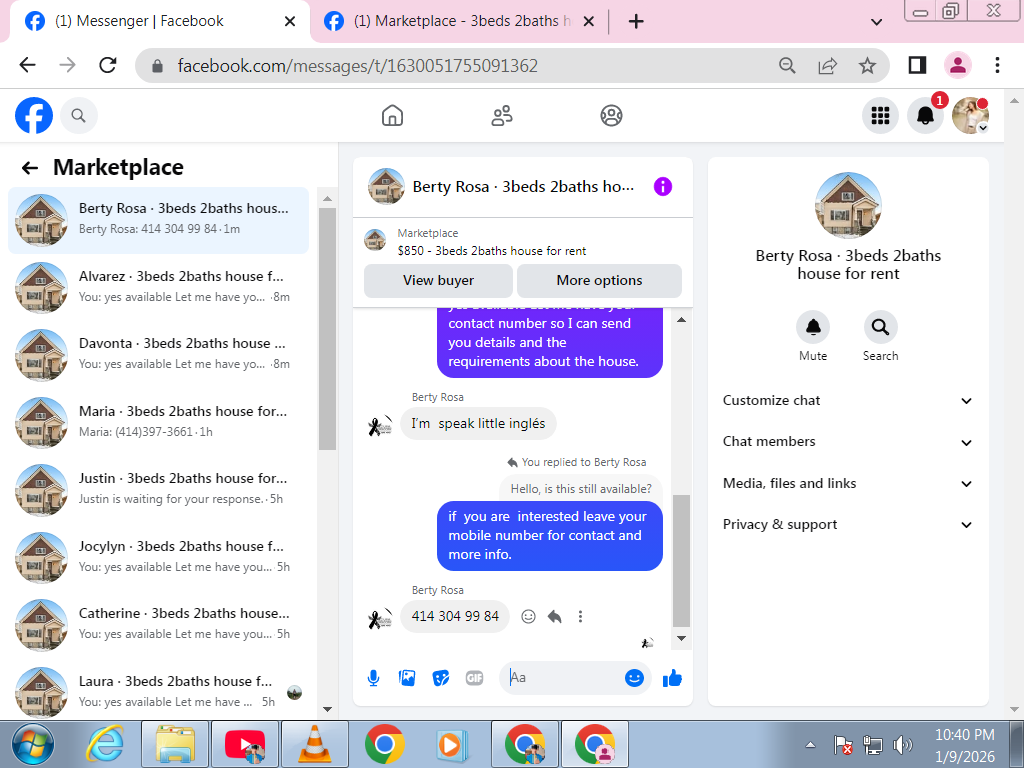The width and height of the screenshot is (1024, 768).
Task: Search in conversation magnifier icon
Action: click(x=880, y=327)
